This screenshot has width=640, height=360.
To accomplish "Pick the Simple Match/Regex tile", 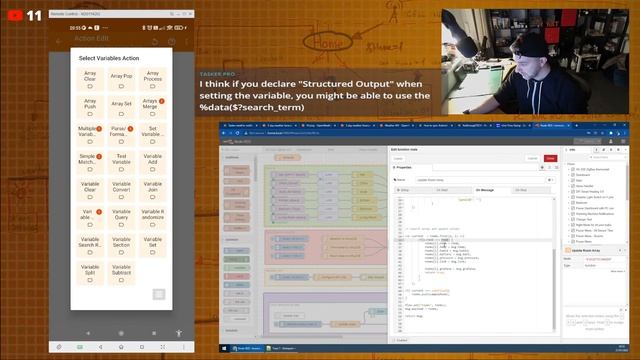I will [90, 162].
